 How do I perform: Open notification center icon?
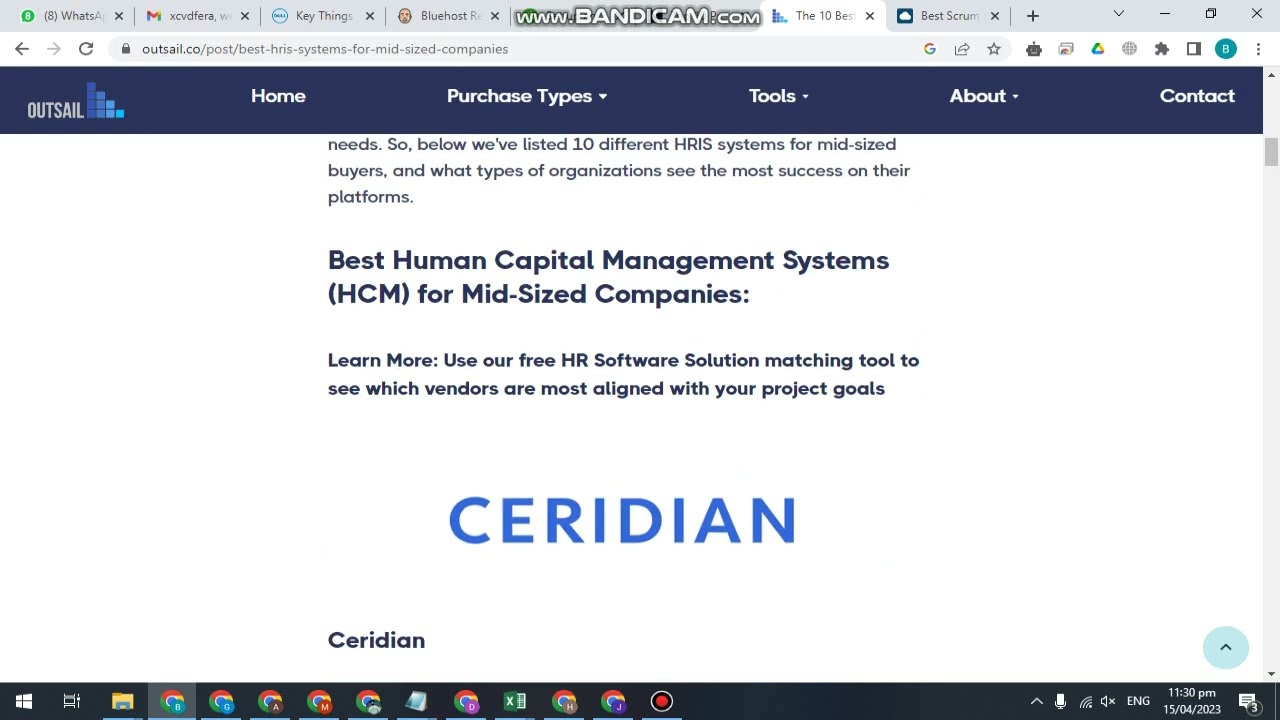pos(1248,701)
